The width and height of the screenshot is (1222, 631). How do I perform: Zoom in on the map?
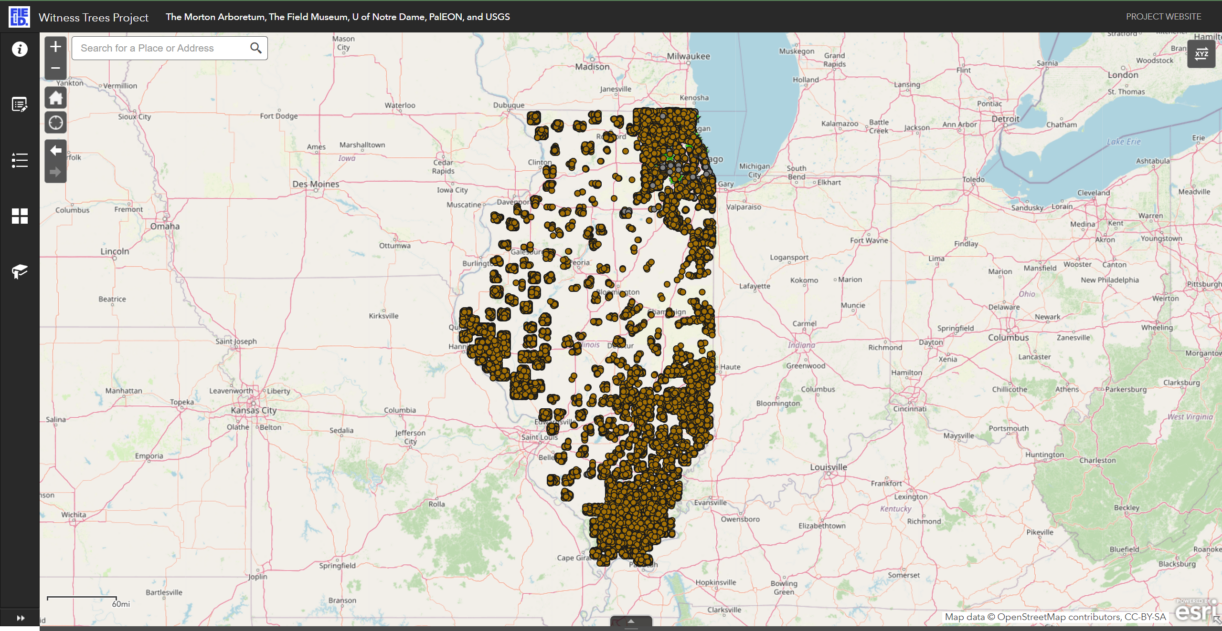pyautogui.click(x=56, y=47)
